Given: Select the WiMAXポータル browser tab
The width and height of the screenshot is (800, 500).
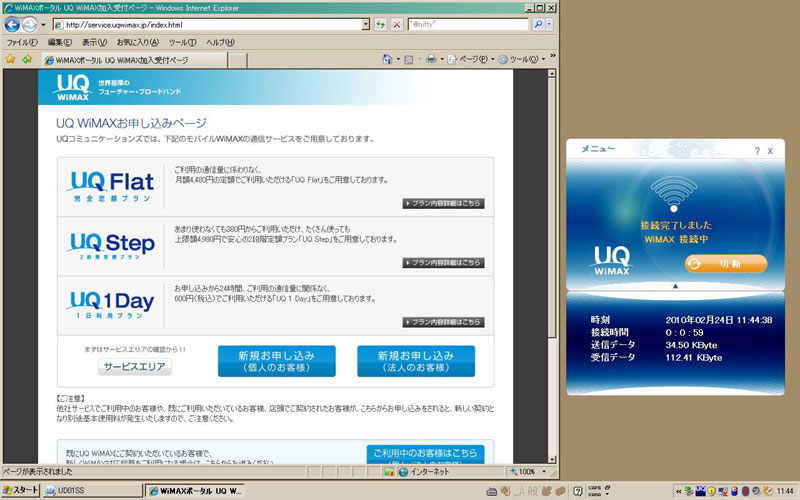Looking at the screenshot, I should 134,60.
